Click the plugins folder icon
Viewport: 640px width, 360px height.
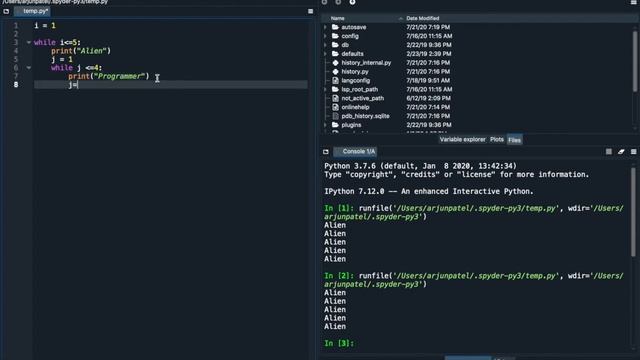click(335, 125)
